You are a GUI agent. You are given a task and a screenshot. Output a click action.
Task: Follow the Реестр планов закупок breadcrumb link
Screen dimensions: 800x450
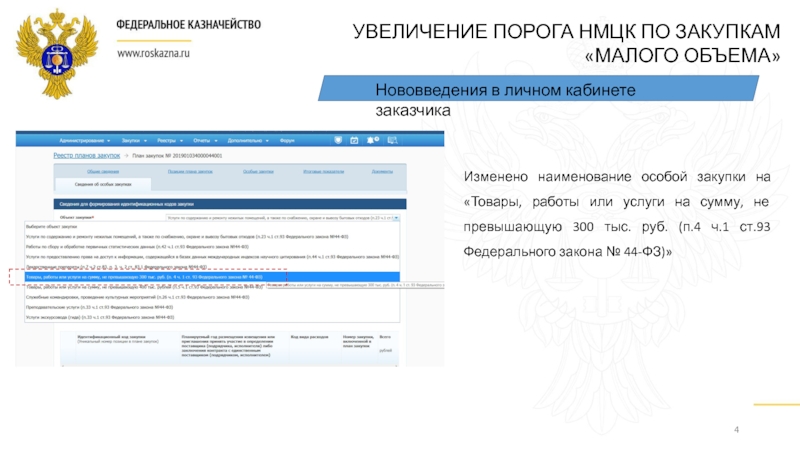87,156
